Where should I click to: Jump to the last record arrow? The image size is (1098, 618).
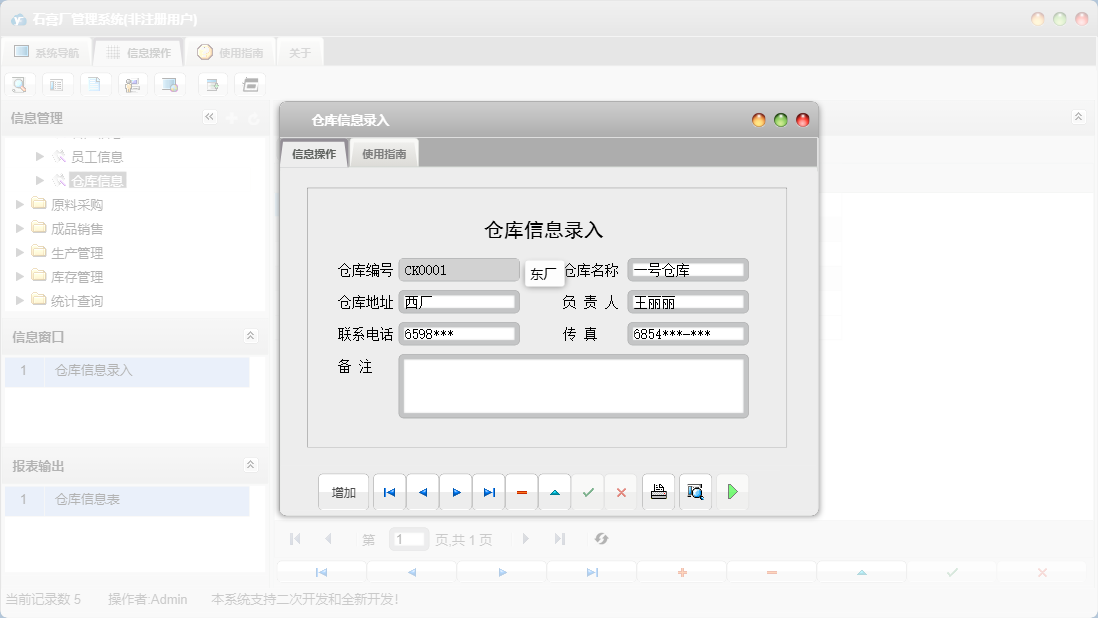(488, 491)
